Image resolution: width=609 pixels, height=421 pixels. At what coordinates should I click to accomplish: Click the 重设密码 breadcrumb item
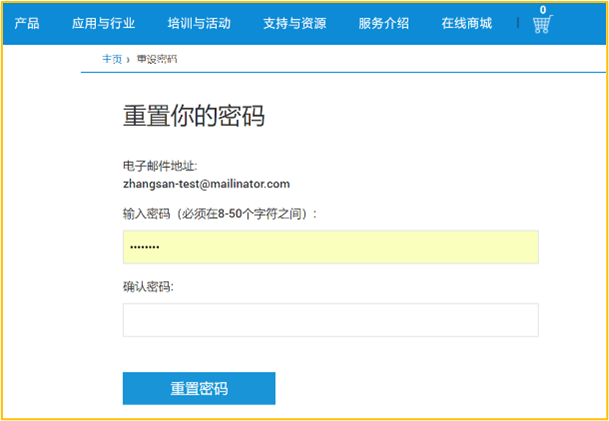click(157, 60)
